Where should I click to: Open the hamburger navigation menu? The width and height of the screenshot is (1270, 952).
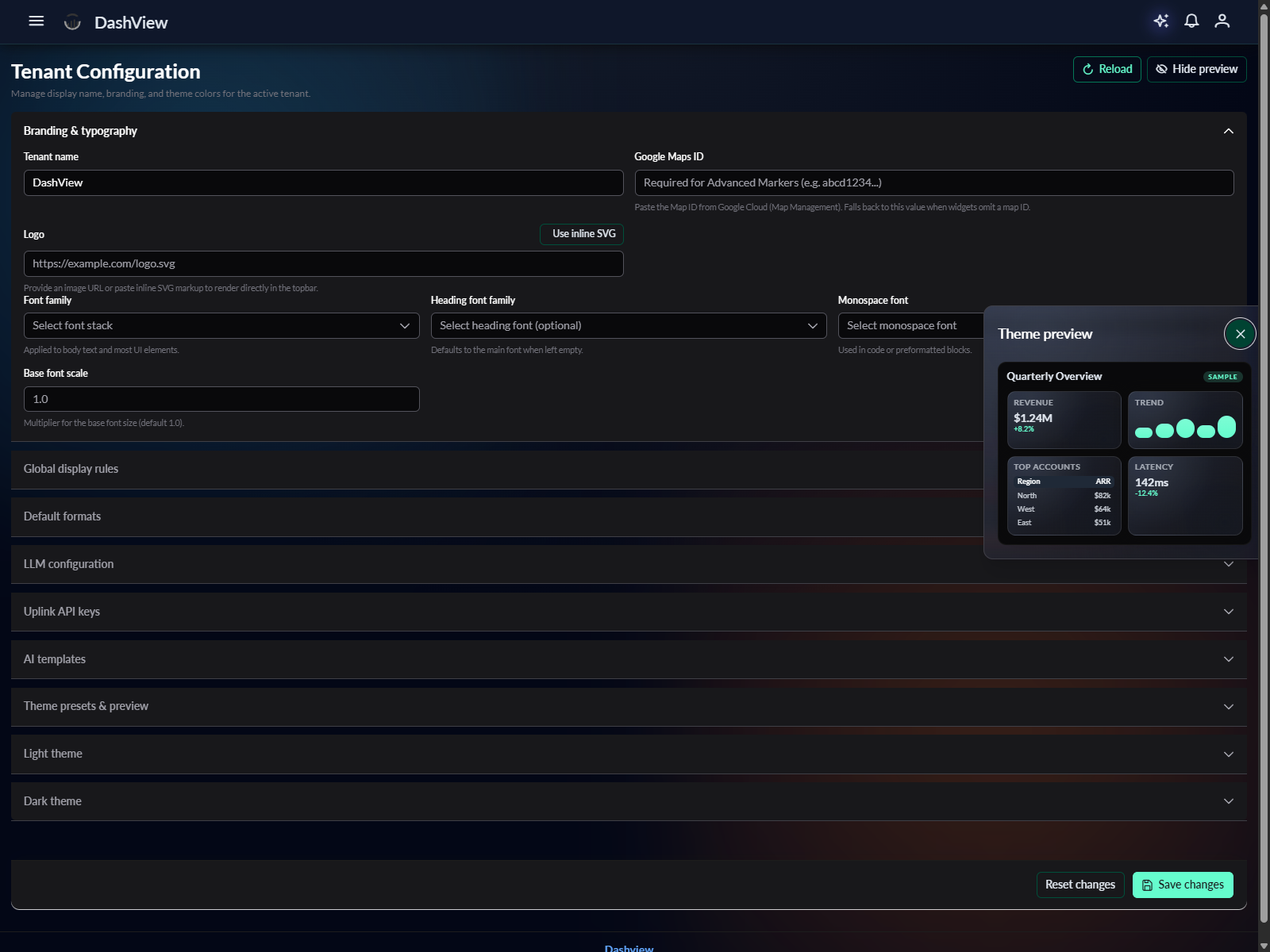click(x=36, y=21)
